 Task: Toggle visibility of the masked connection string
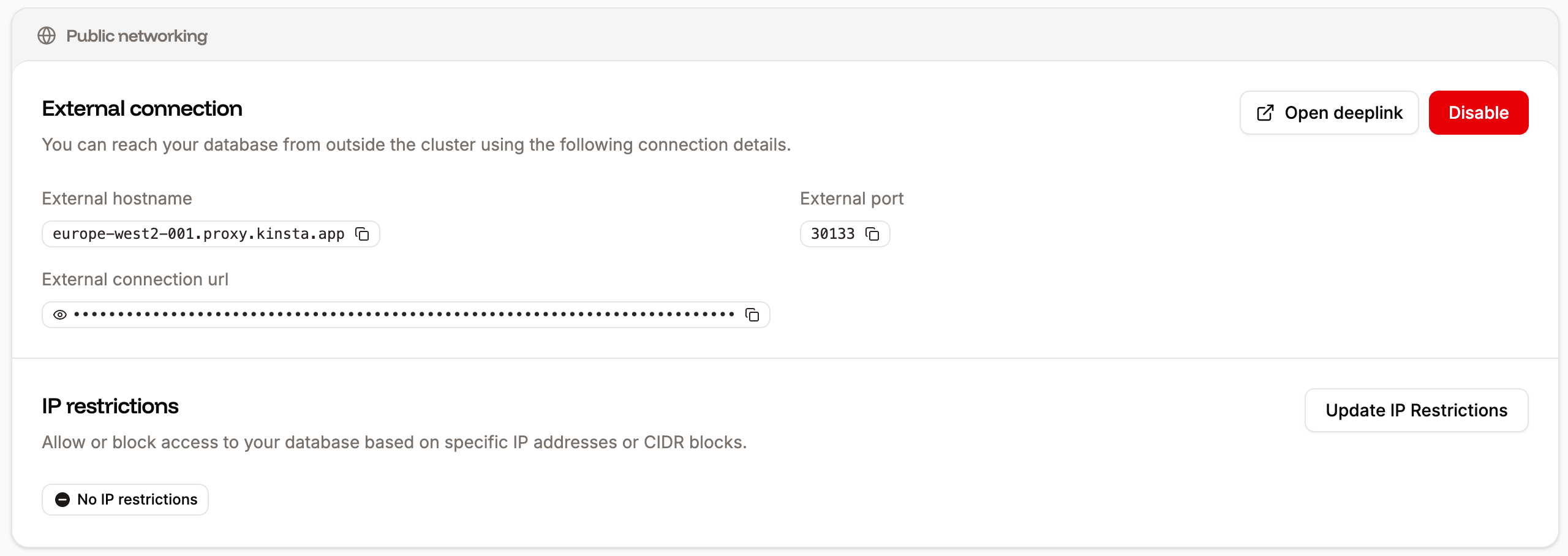59,314
